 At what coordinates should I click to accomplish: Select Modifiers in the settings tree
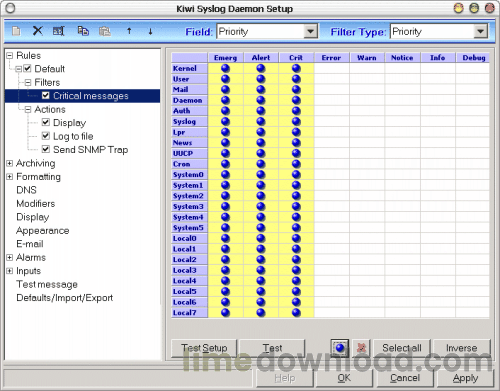(x=36, y=203)
